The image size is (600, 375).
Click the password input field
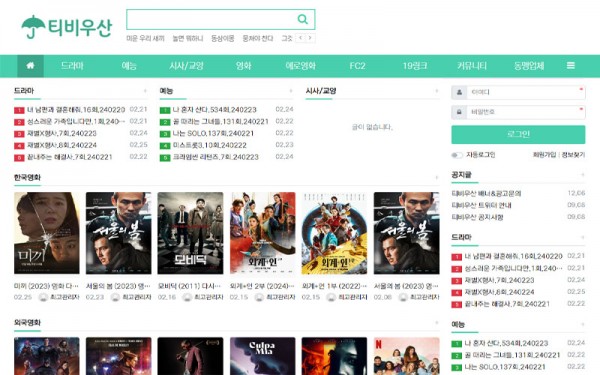[x=525, y=112]
